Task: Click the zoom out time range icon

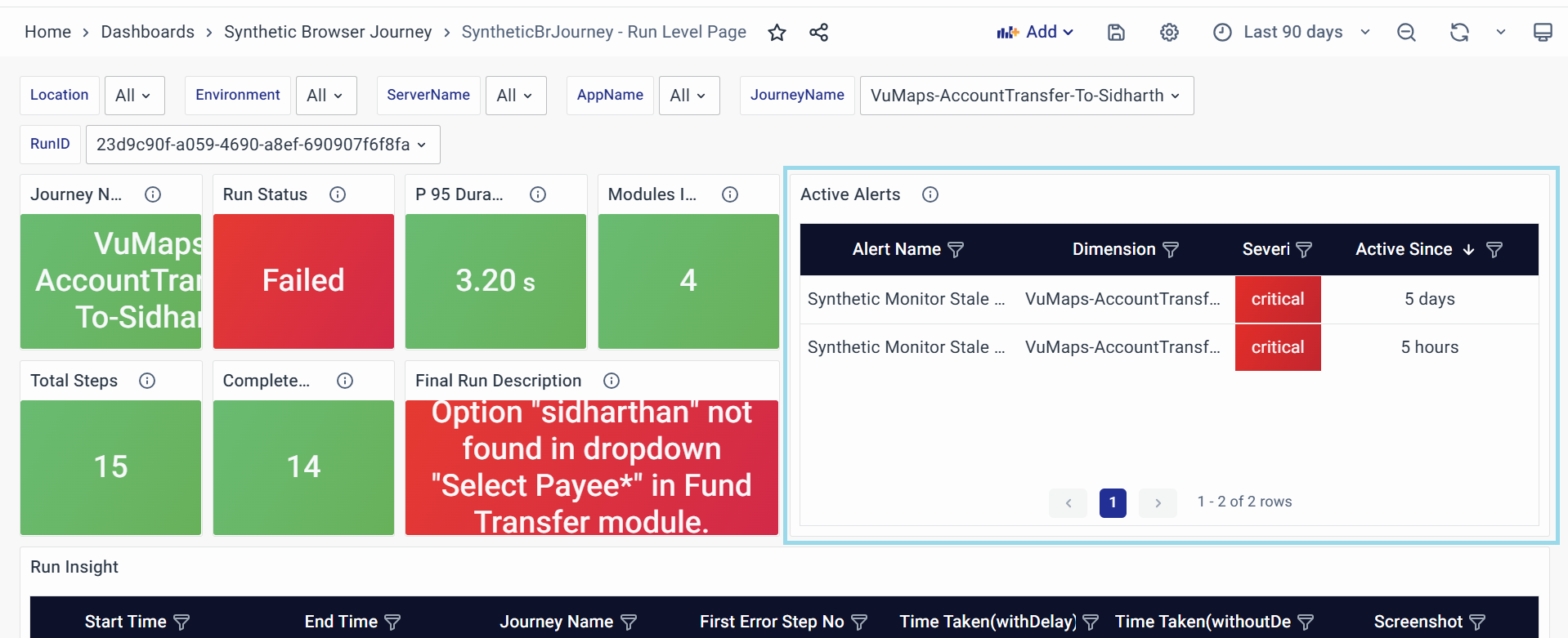Action: click(x=1406, y=33)
